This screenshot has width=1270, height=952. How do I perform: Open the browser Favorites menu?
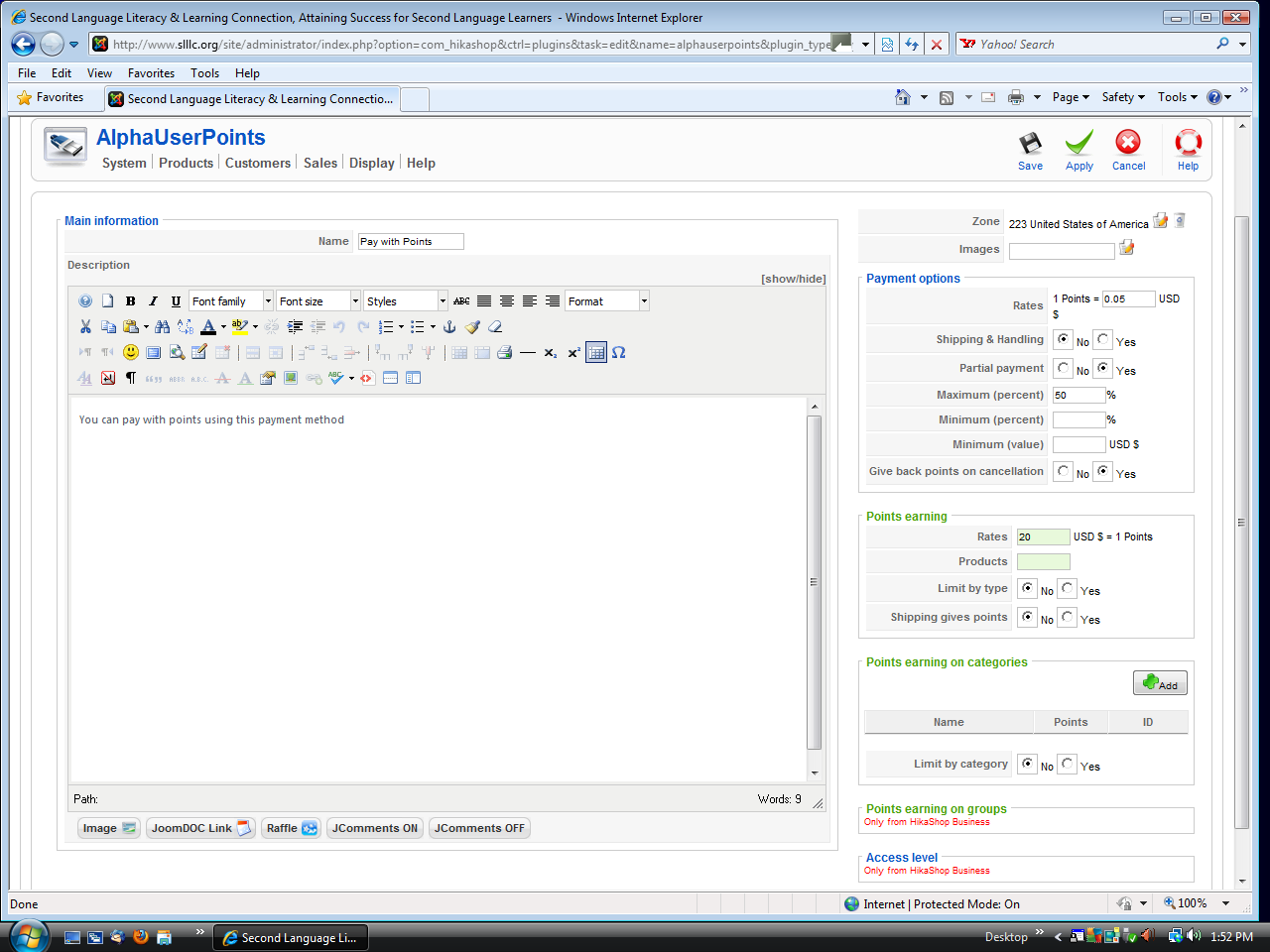coord(151,73)
